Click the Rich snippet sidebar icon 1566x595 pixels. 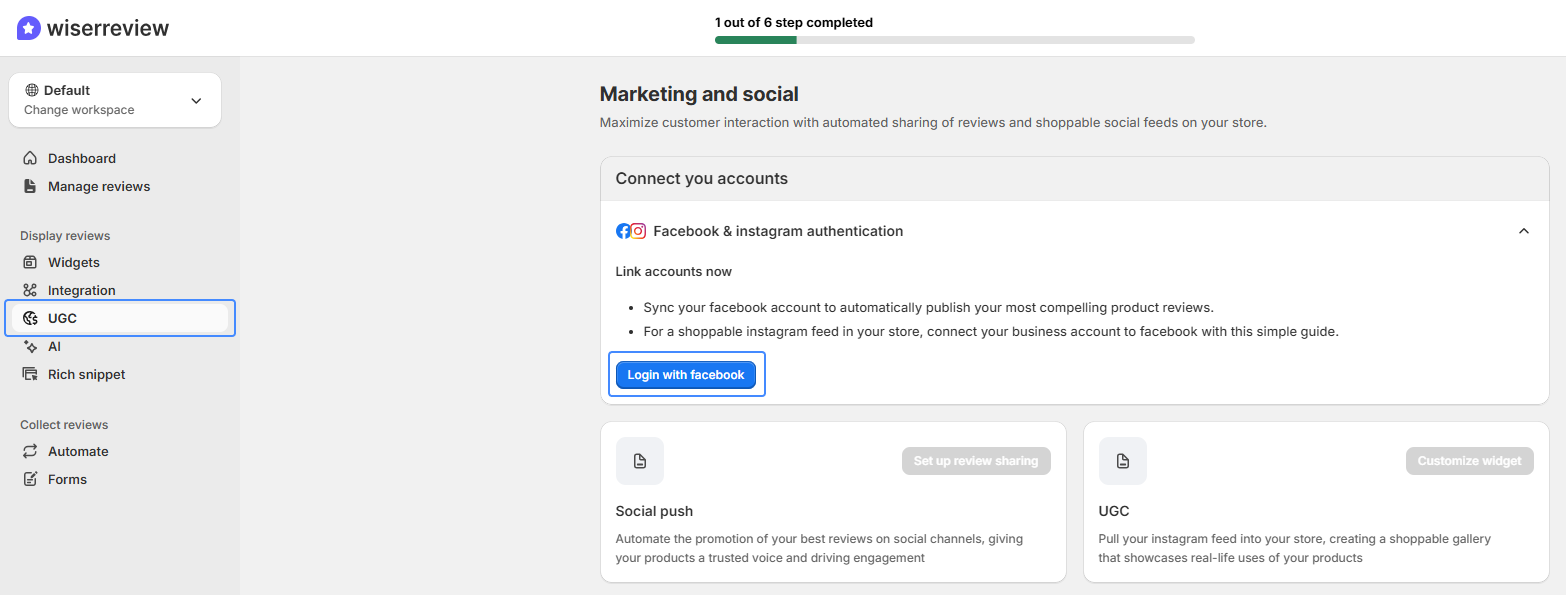(32, 374)
